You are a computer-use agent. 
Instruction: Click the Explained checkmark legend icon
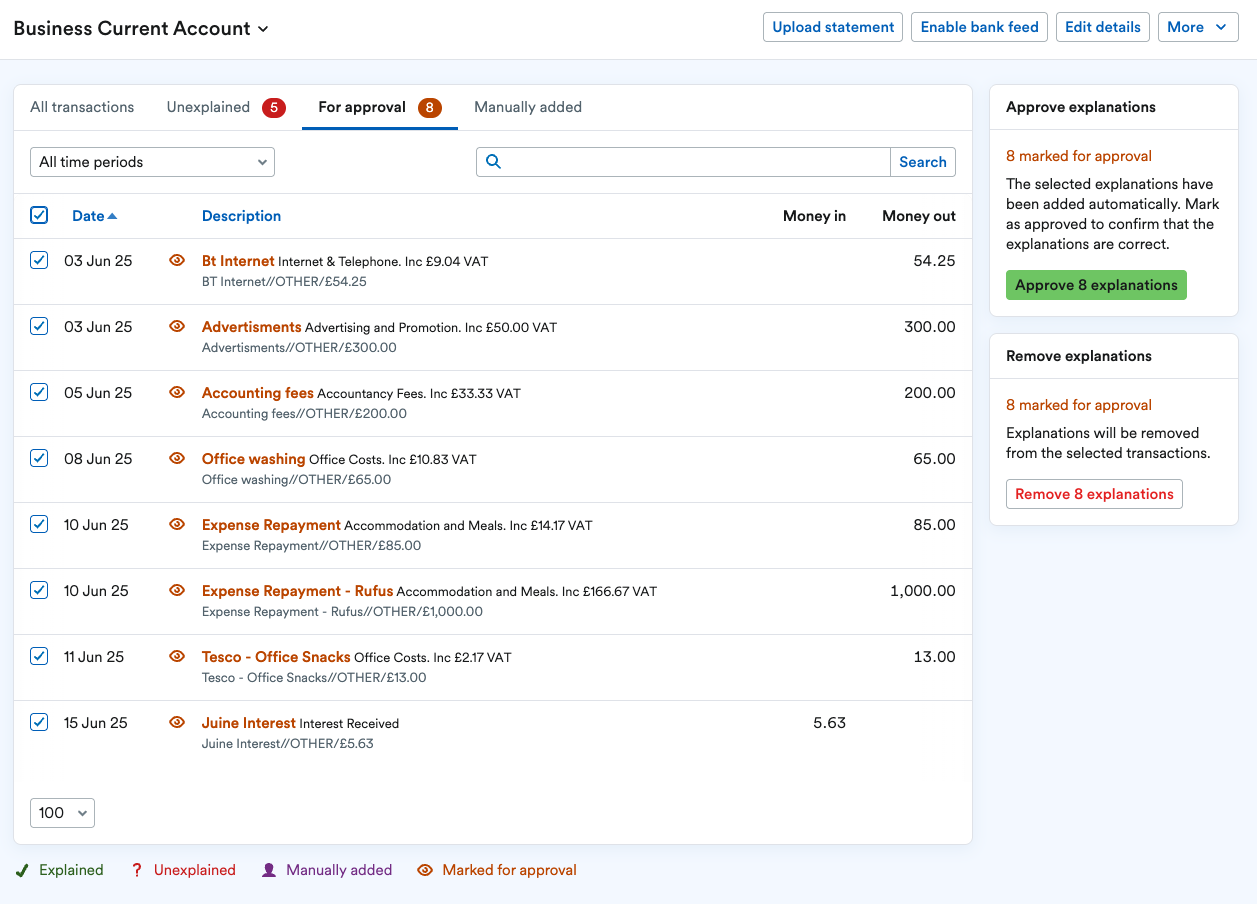(22, 870)
